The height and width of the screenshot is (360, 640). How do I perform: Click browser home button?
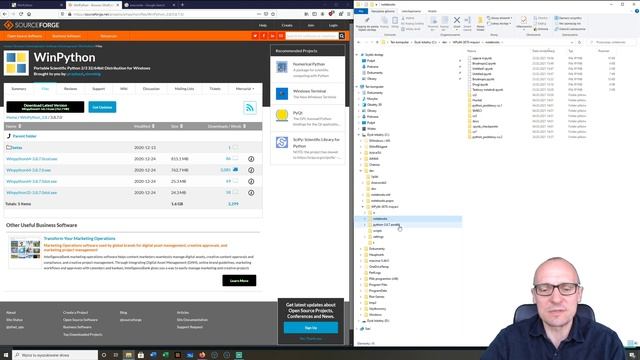click(29, 14)
